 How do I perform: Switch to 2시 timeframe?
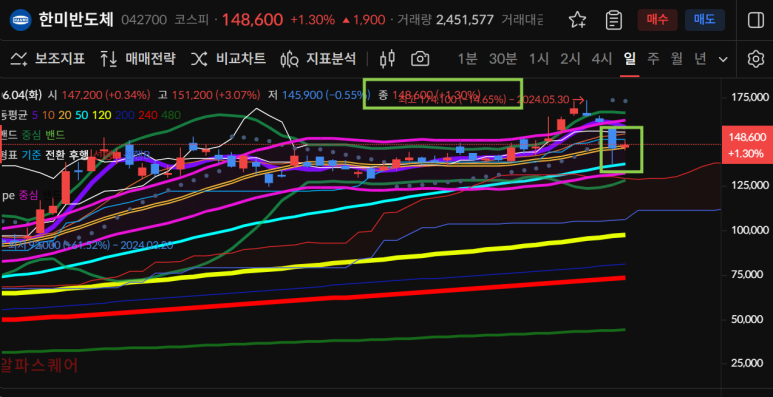[570, 59]
